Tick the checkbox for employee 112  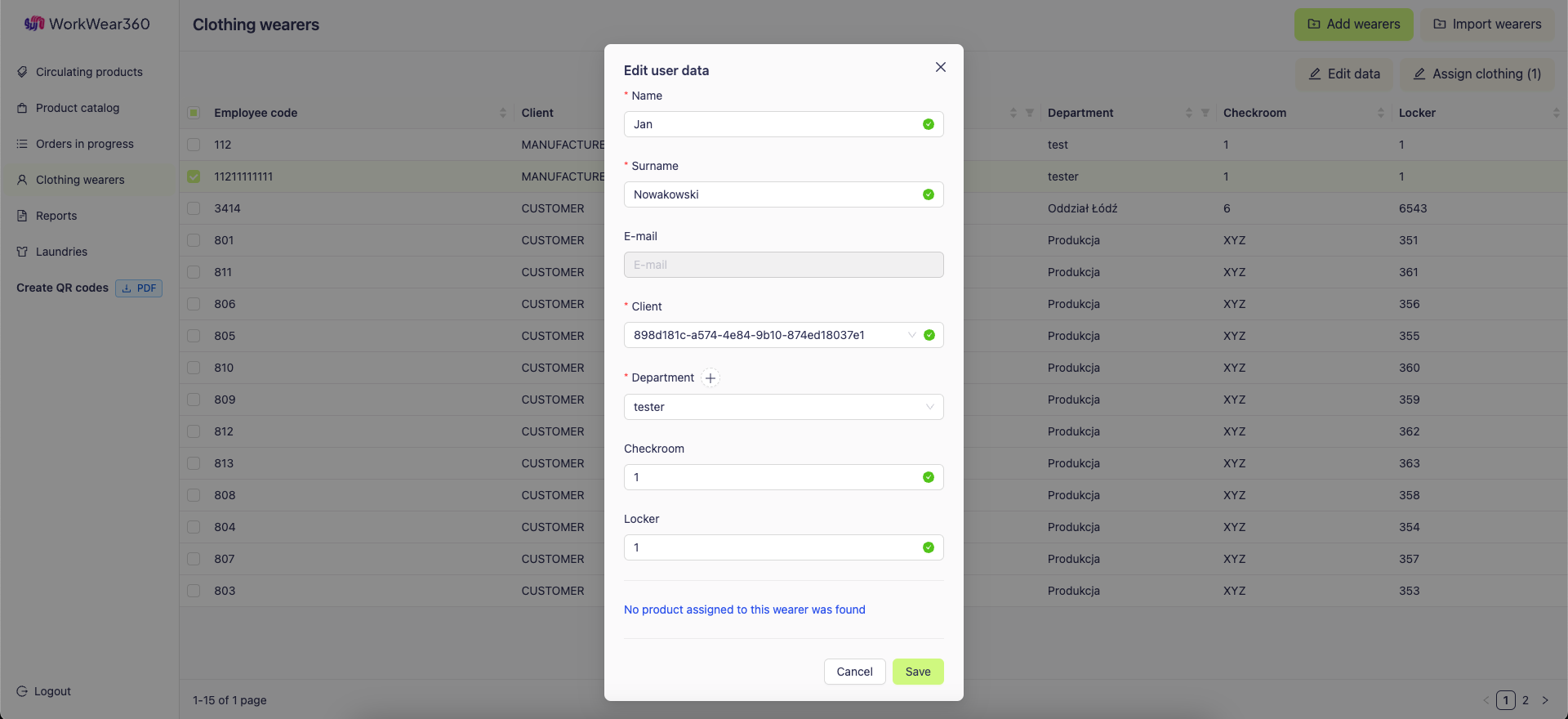pyautogui.click(x=194, y=145)
